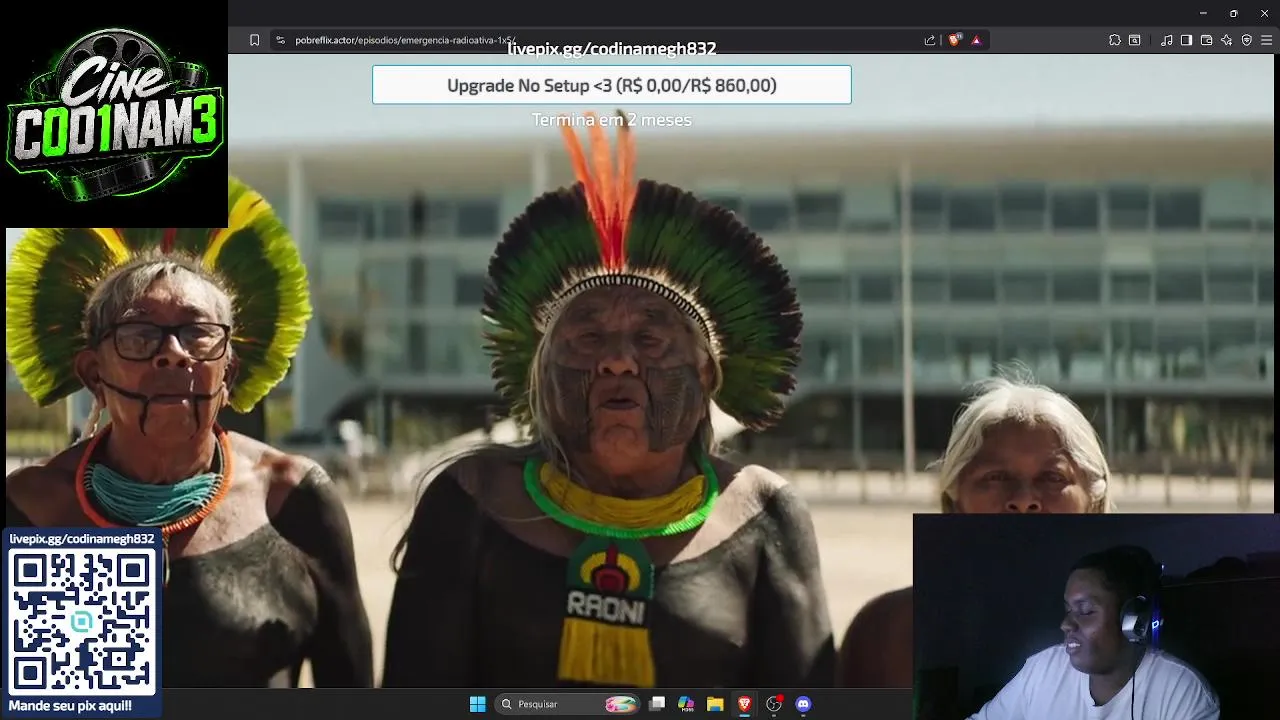The image size is (1280, 720).
Task: Open the Brave Shields lion icon
Action: [x=955, y=40]
